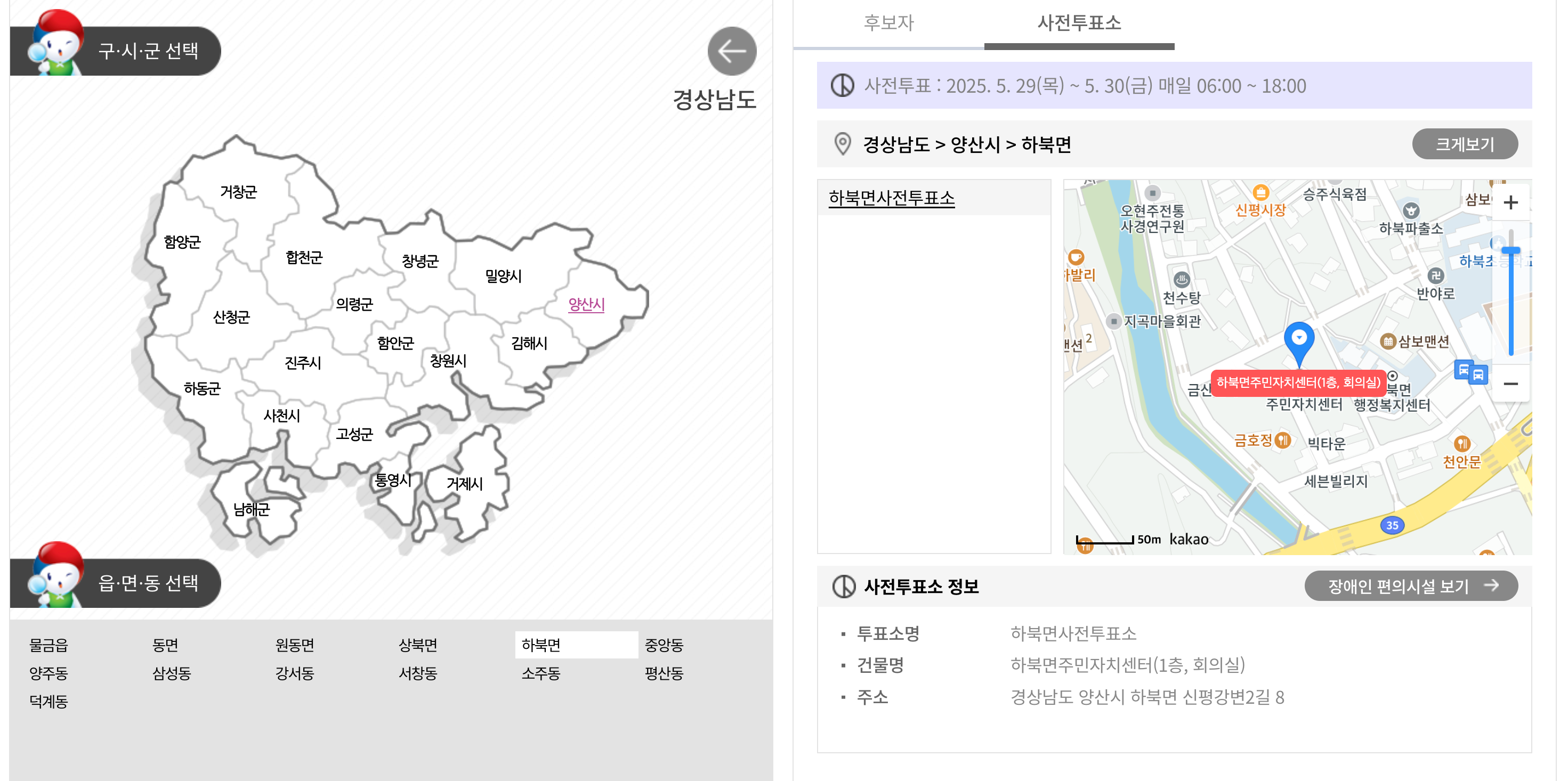Click the 하북파출소 police icon on map
The width and height of the screenshot is (1568, 781).
pos(1411,211)
